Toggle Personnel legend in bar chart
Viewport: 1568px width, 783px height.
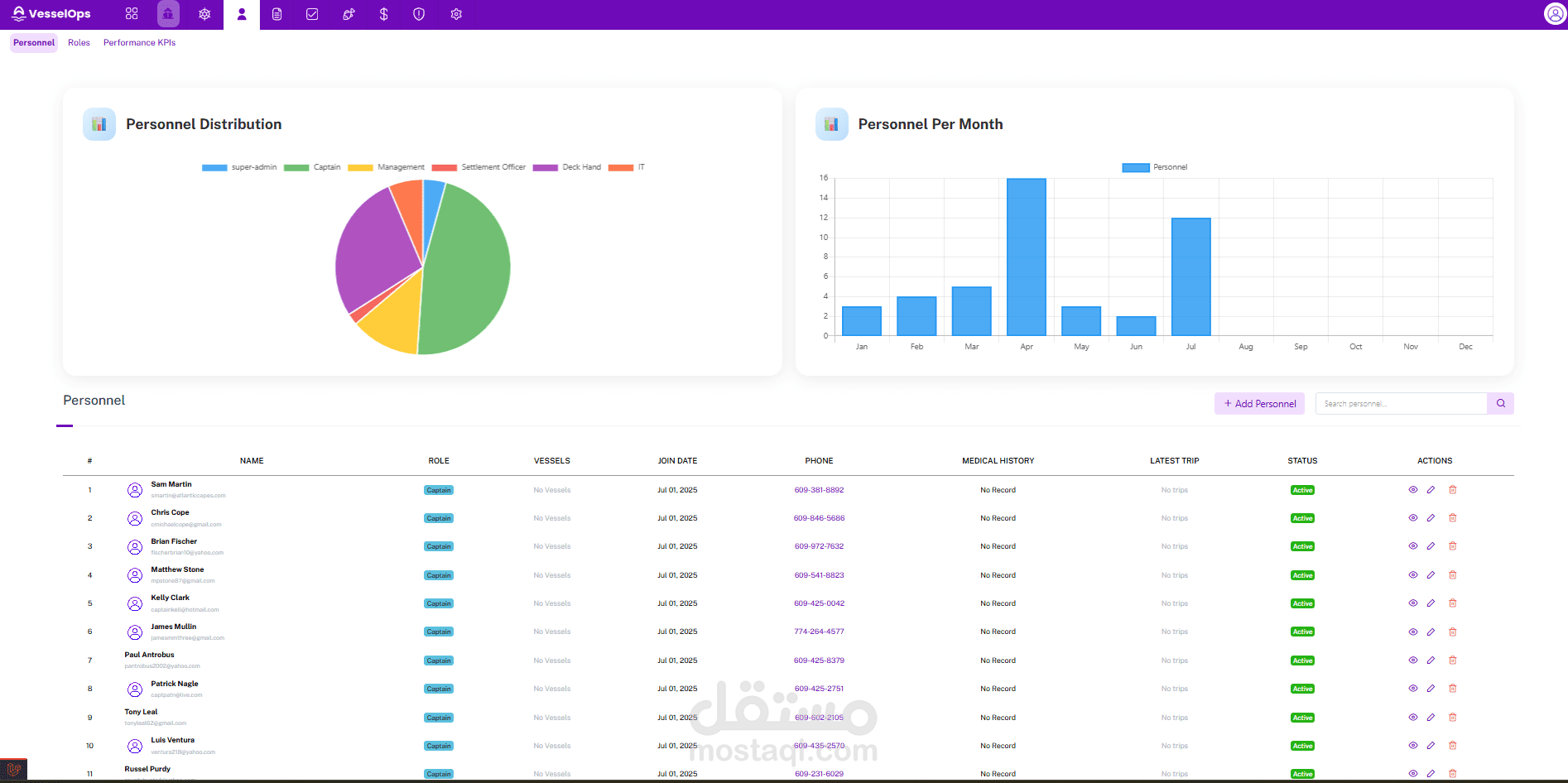tap(1155, 167)
